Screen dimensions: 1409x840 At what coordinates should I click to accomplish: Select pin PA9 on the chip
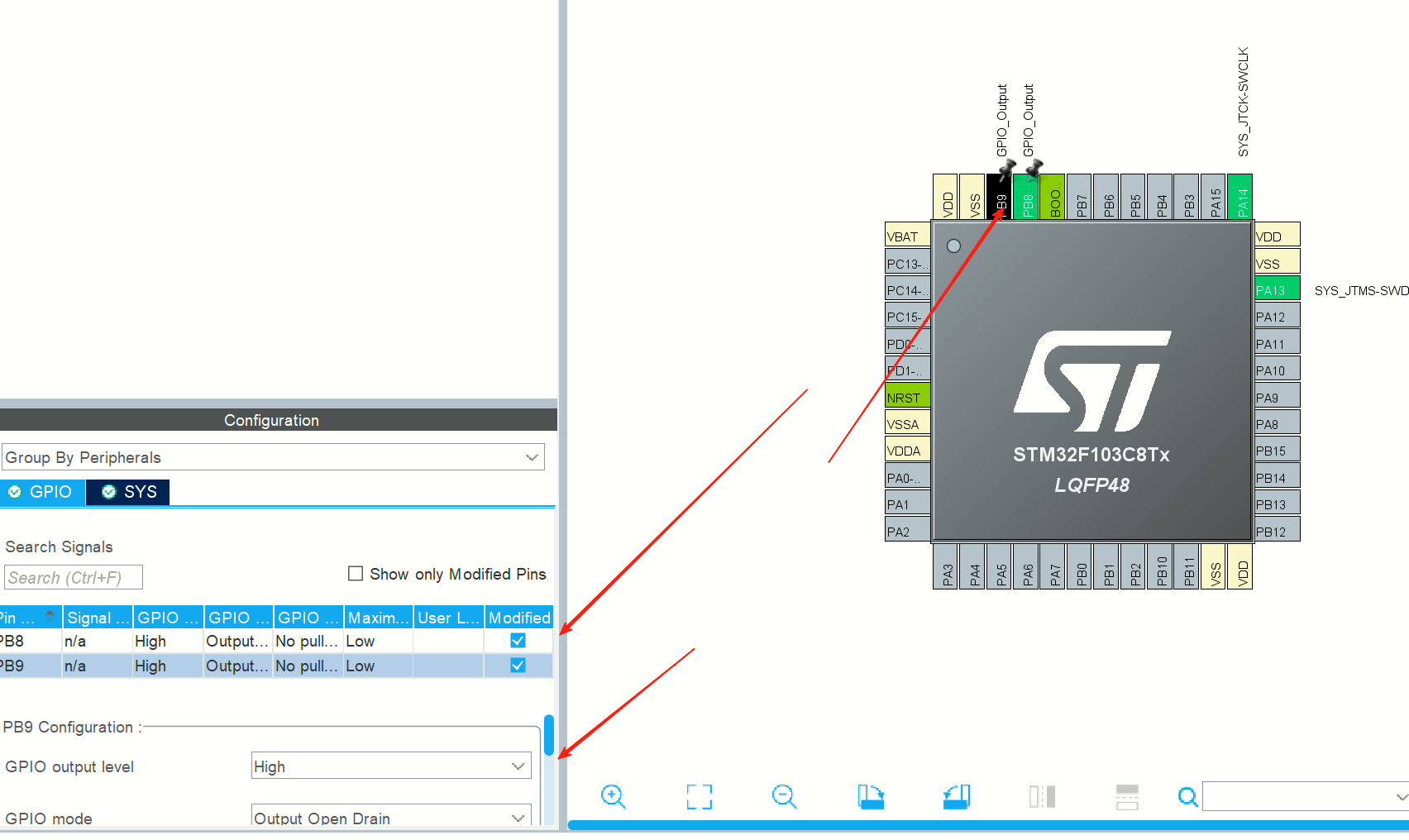click(x=1278, y=396)
